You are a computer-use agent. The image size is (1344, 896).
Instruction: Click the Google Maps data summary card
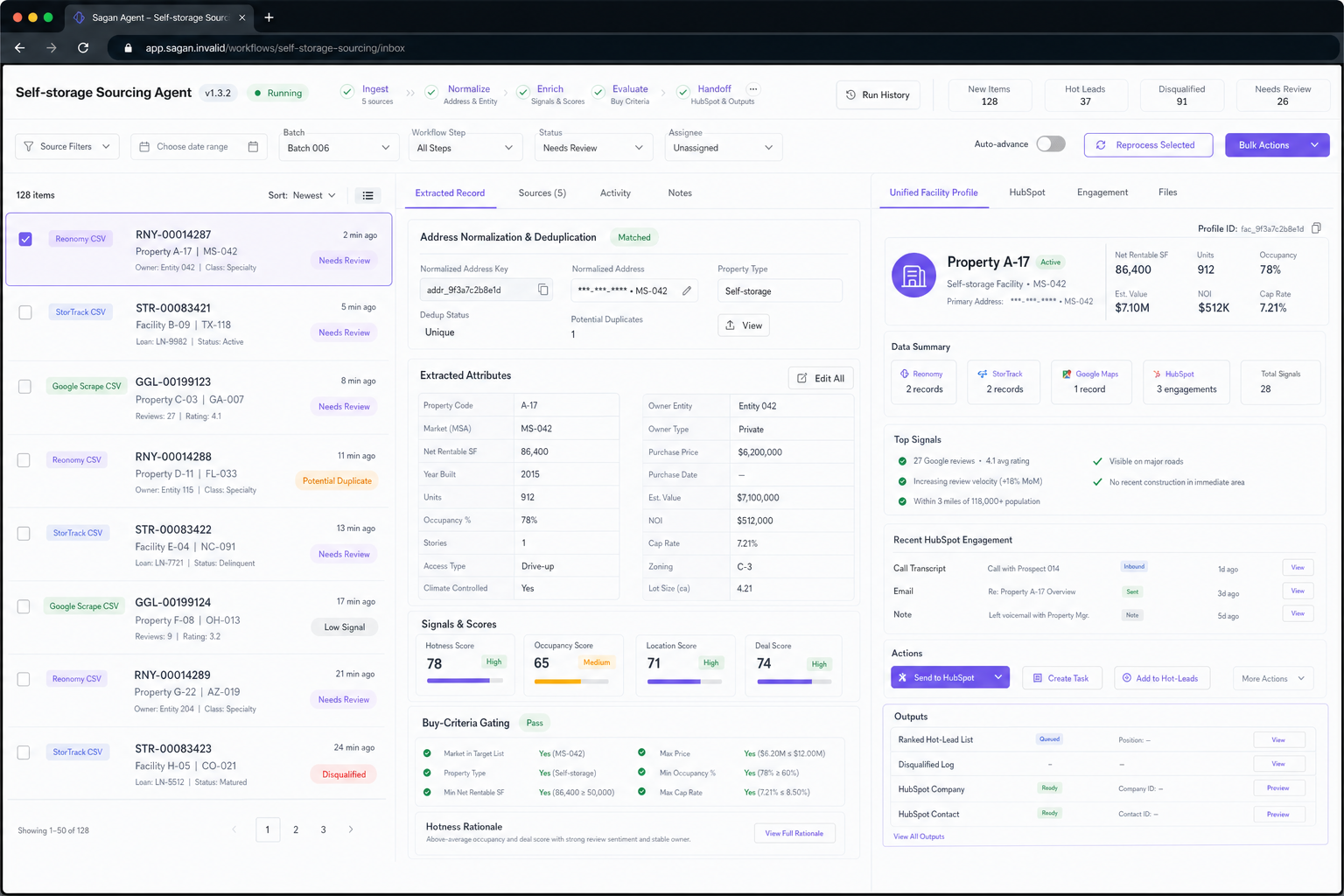click(1091, 381)
